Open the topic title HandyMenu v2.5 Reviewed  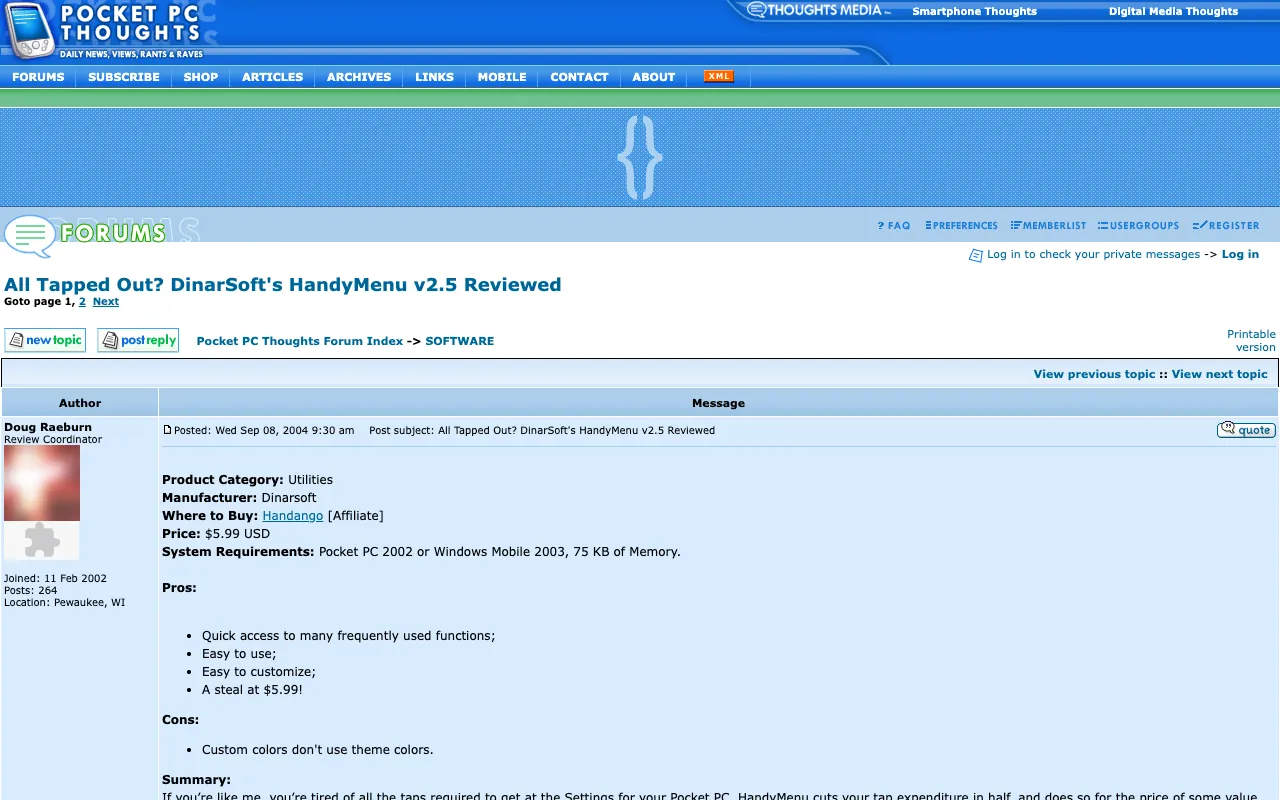[x=283, y=285]
